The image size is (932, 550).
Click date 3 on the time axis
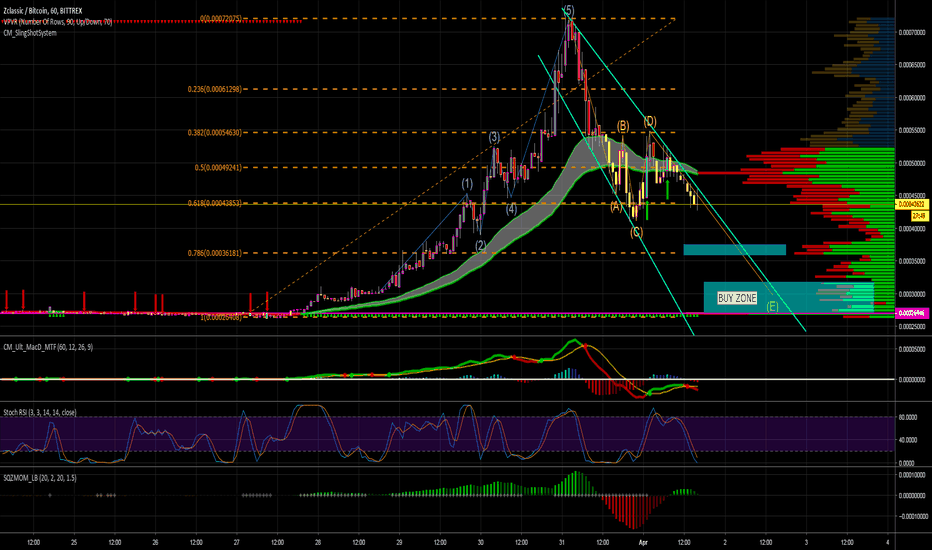[x=806, y=542]
